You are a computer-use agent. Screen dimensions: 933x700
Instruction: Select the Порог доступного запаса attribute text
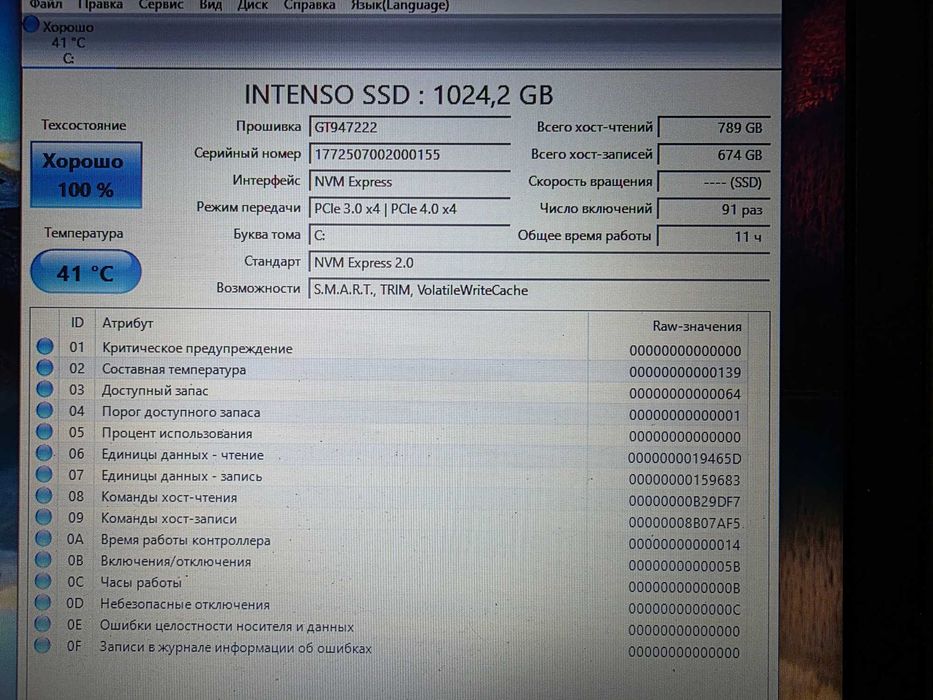pos(181,412)
